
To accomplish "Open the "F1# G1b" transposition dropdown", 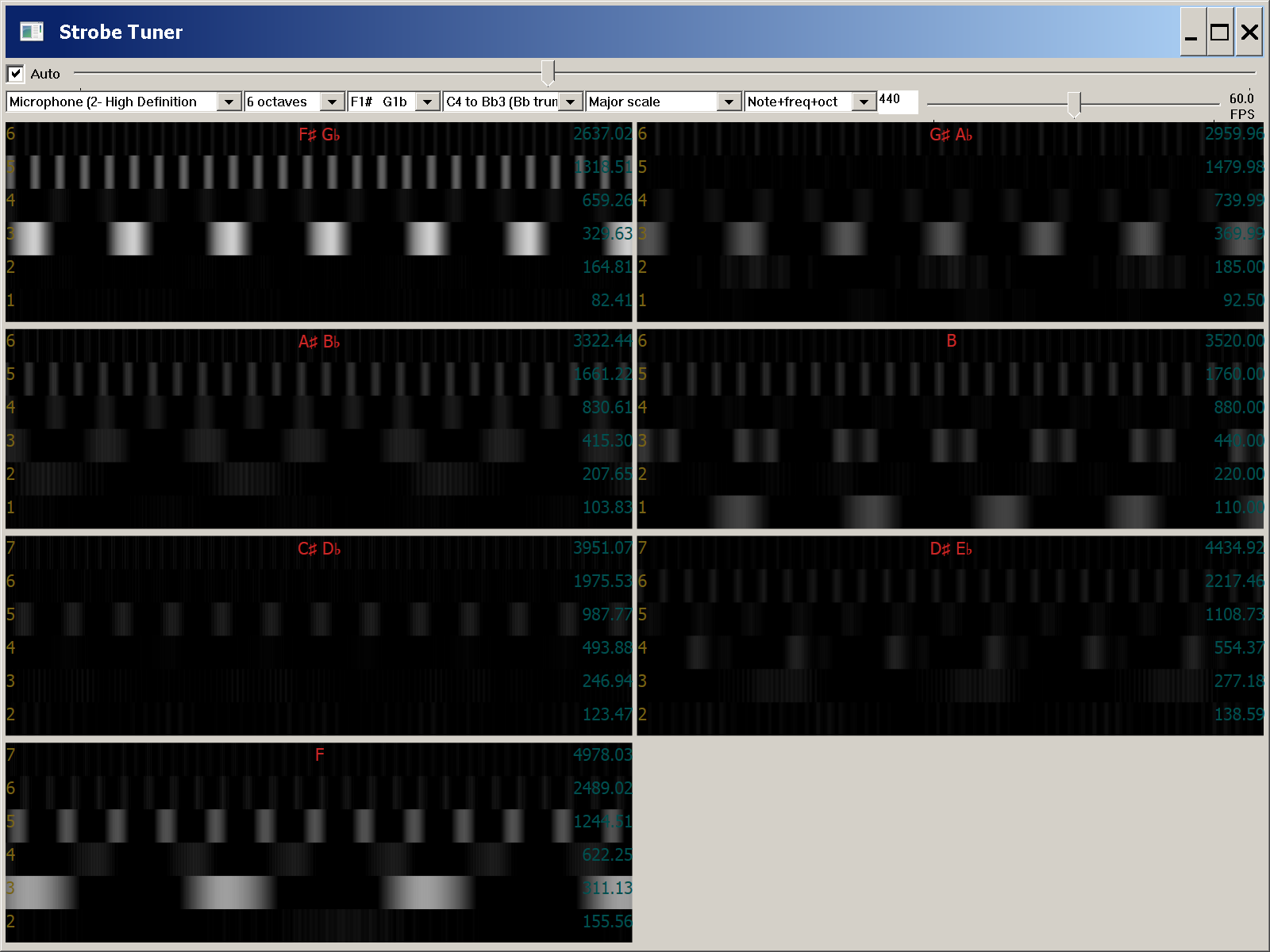I will click(x=427, y=102).
